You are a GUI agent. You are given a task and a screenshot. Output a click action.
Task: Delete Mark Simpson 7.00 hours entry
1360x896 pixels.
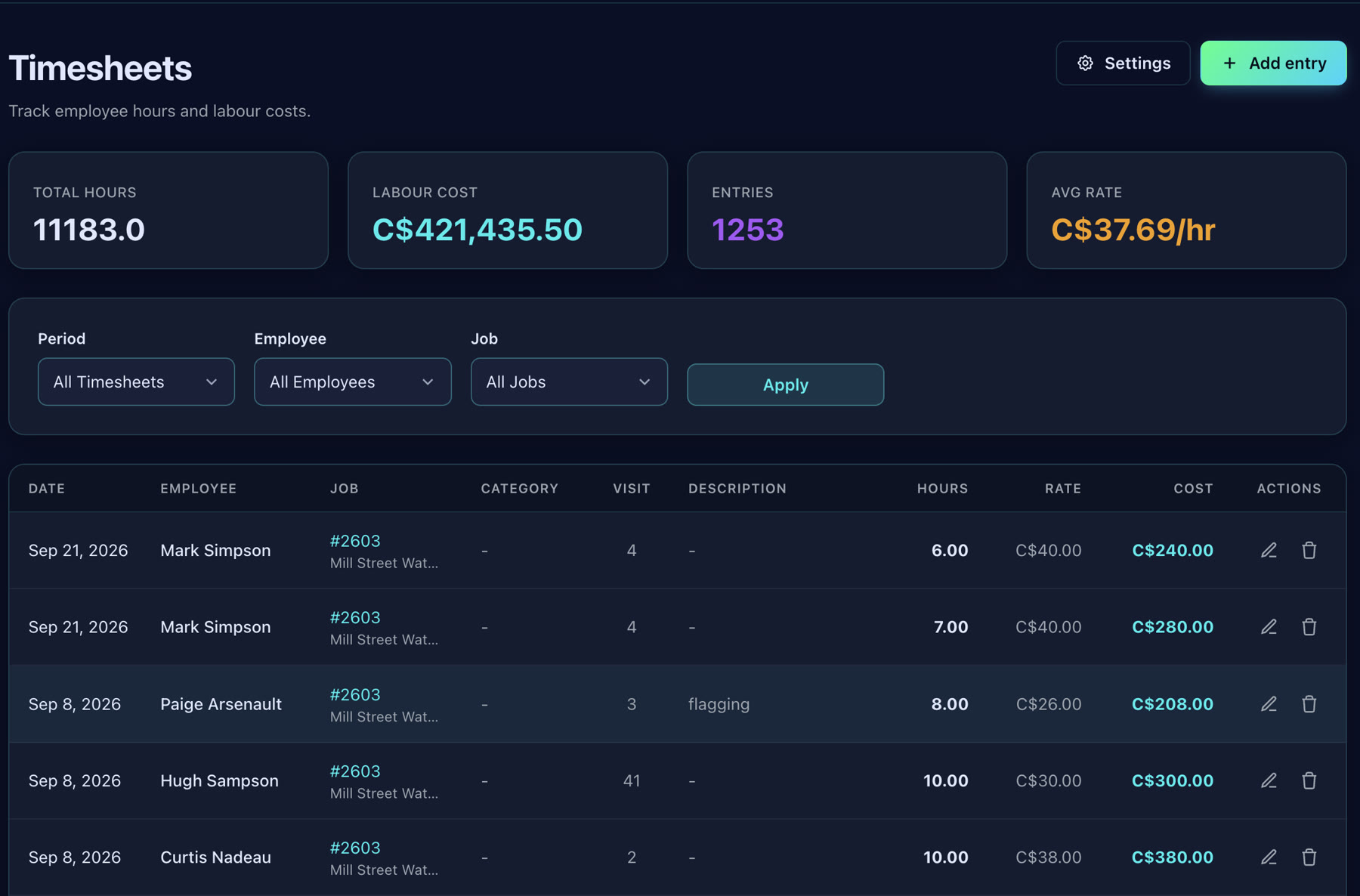click(1309, 626)
